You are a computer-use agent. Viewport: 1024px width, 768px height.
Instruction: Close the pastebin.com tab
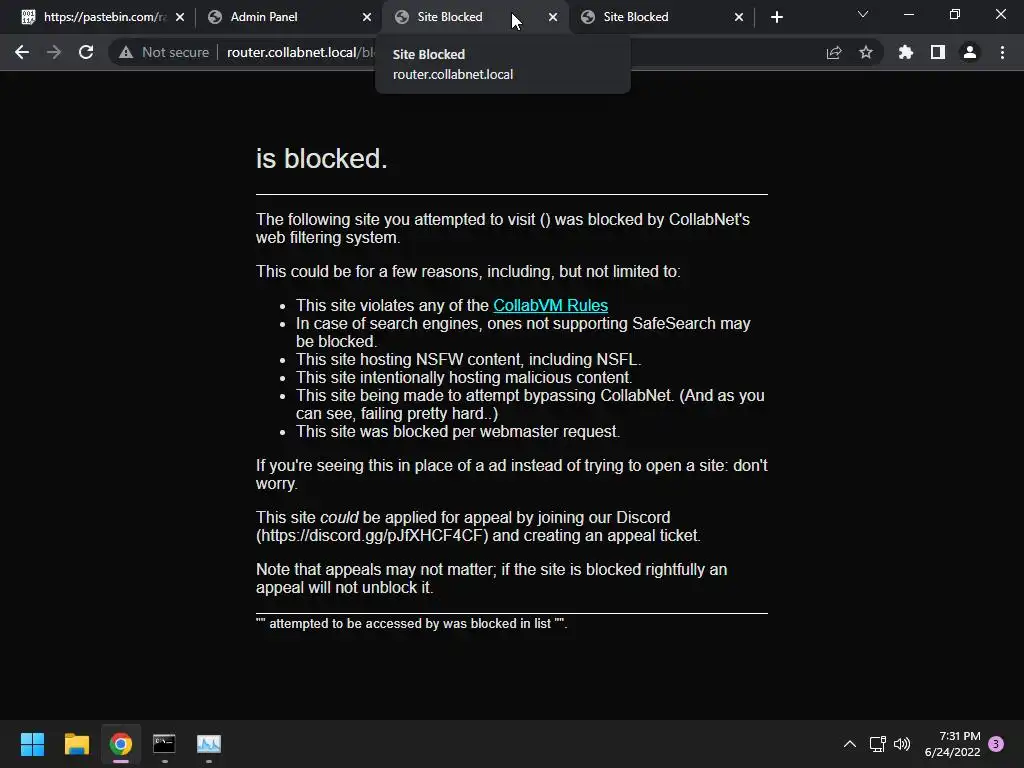180,17
